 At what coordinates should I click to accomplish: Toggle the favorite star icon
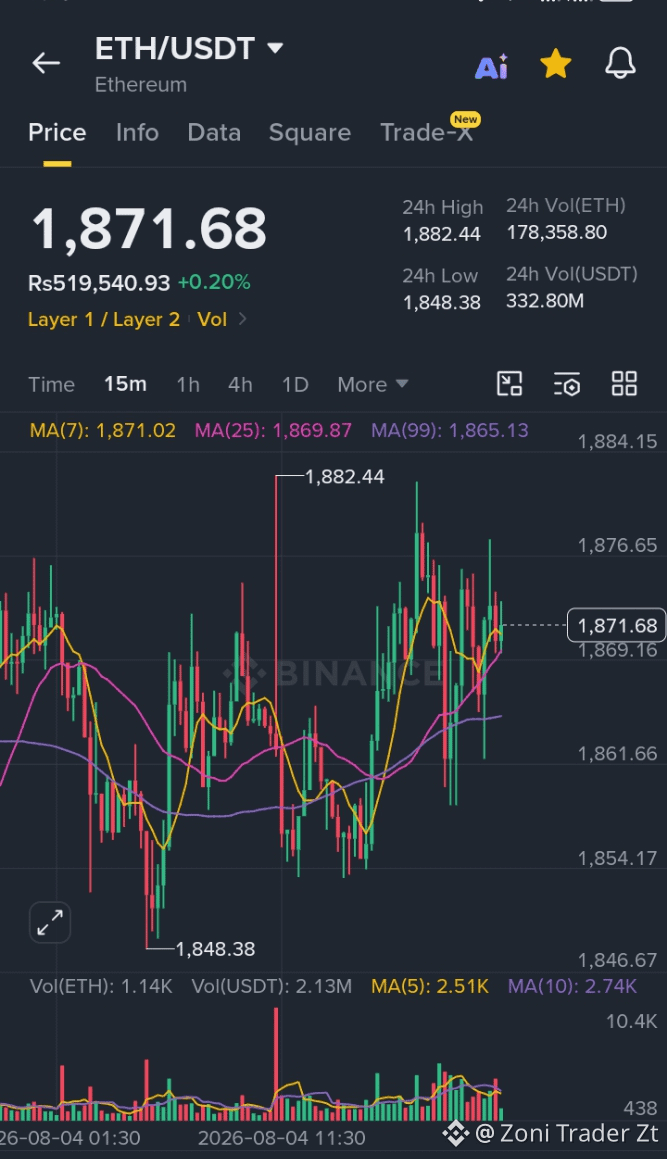[x=555, y=64]
